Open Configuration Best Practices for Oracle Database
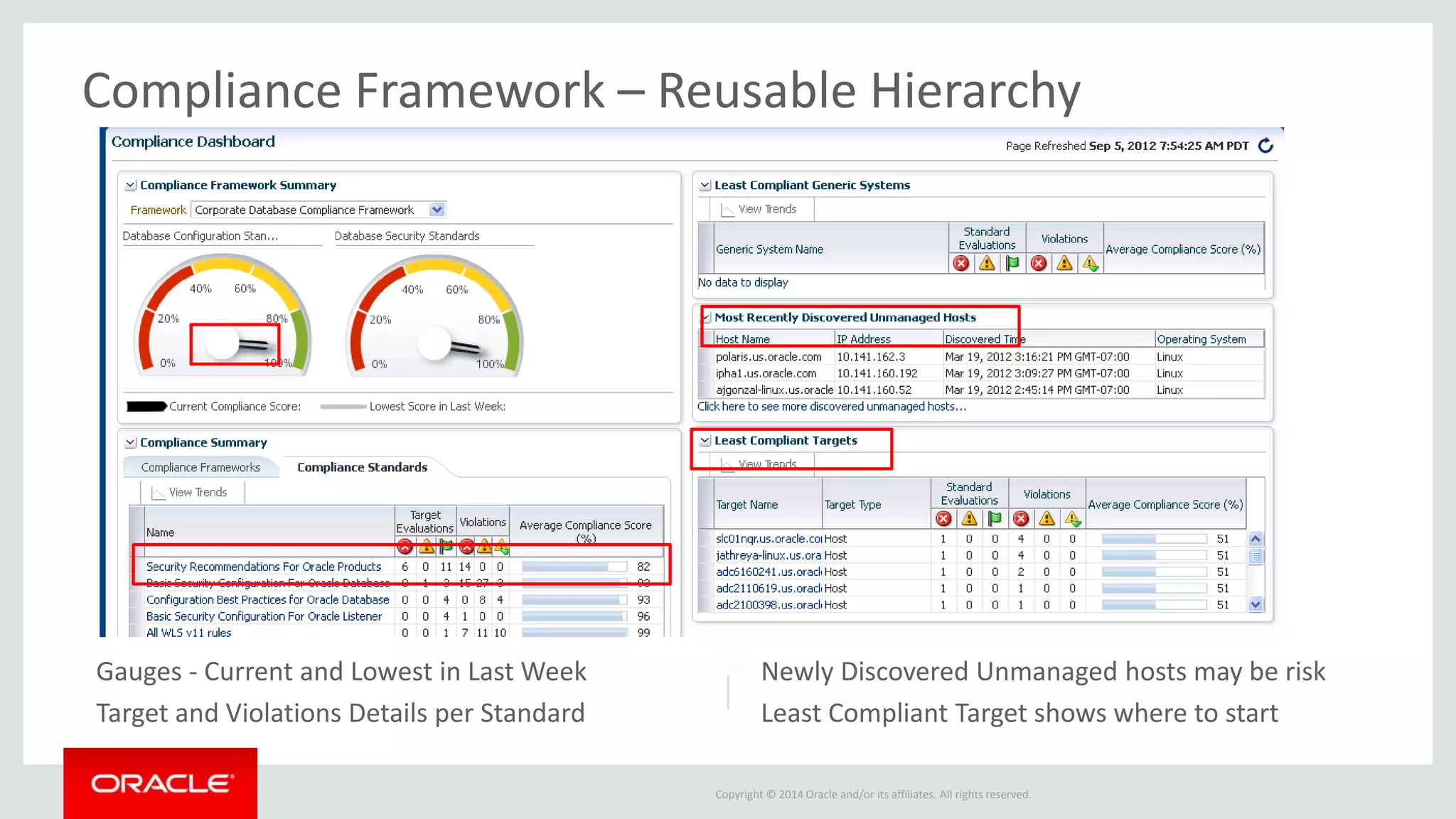The height and width of the screenshot is (819, 1456). tap(267, 600)
